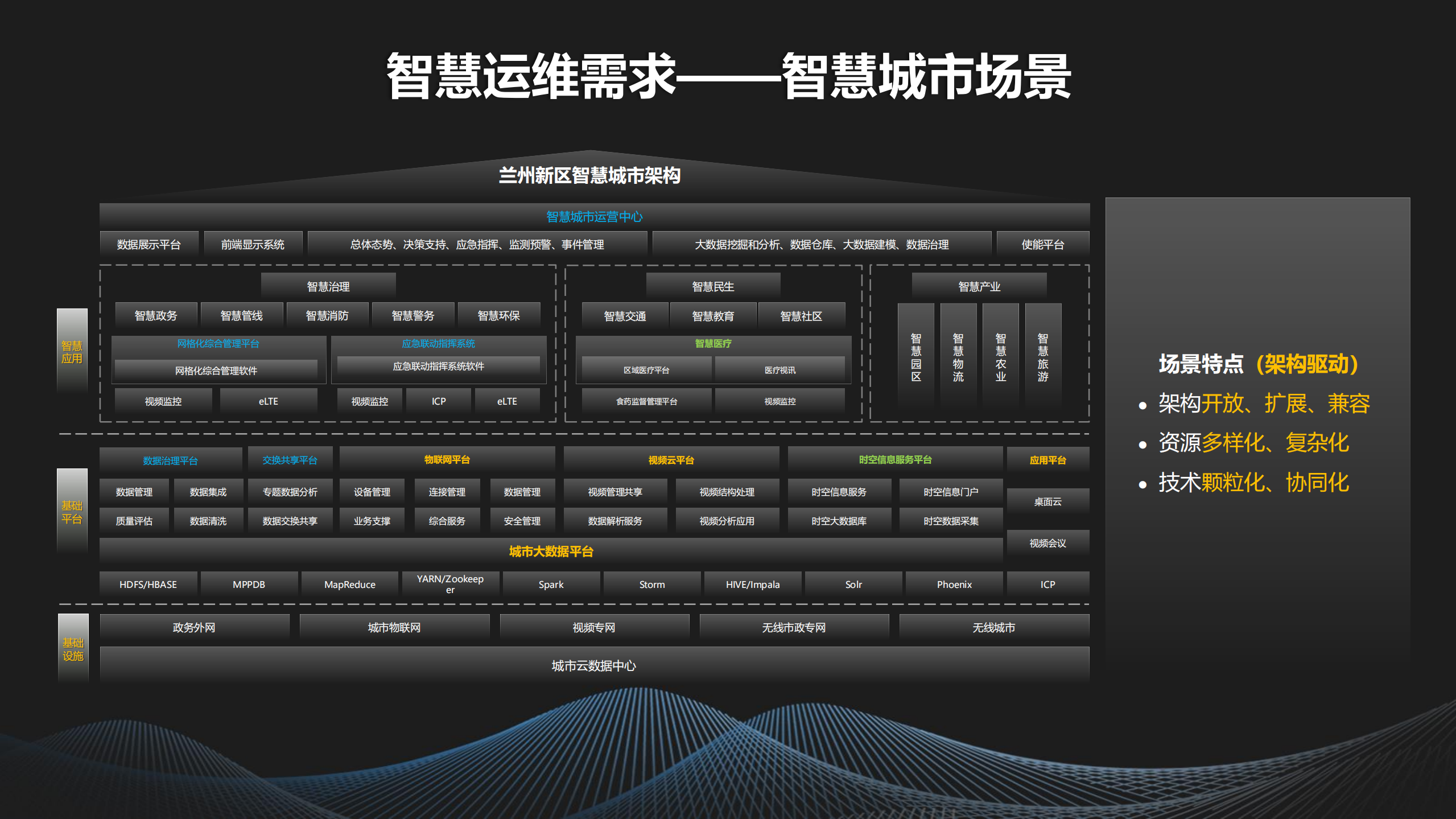Select the 智慧应用 layer label
Image resolution: width=1456 pixels, height=819 pixels.
tap(73, 351)
